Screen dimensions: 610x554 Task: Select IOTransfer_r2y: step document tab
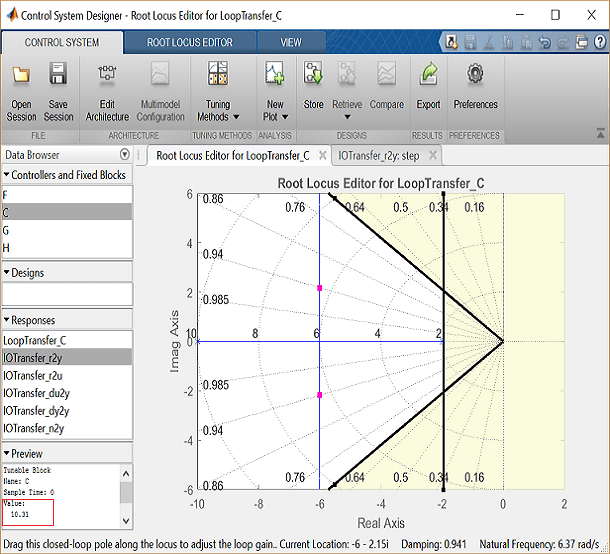click(x=379, y=156)
